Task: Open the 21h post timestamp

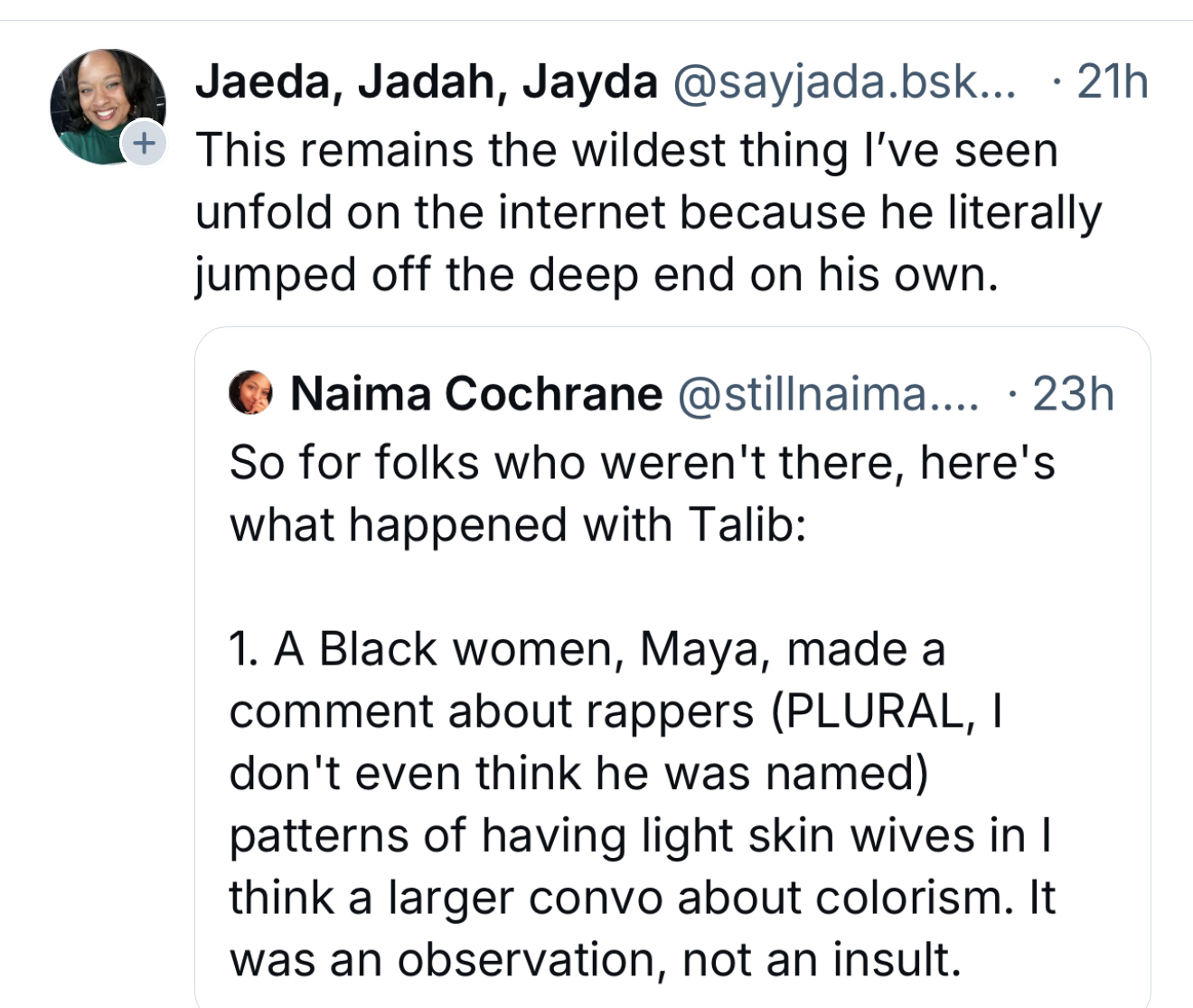Action: click(1113, 82)
